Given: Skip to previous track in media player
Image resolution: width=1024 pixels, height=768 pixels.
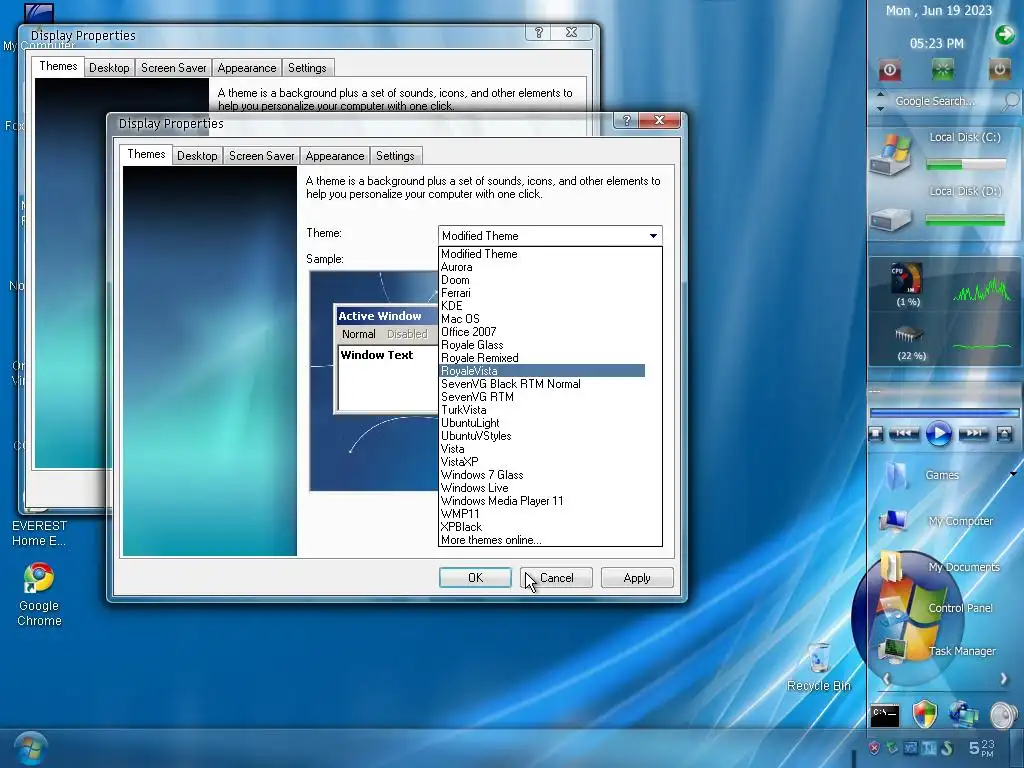Looking at the screenshot, I should [x=903, y=434].
